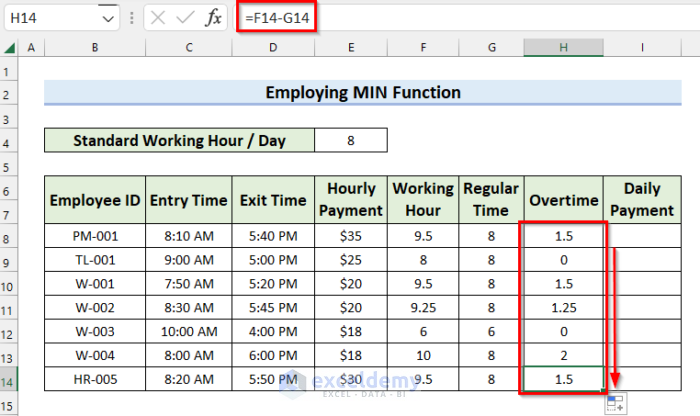Select column D header
Image resolution: width=700 pixels, height=416 pixels.
273,47
